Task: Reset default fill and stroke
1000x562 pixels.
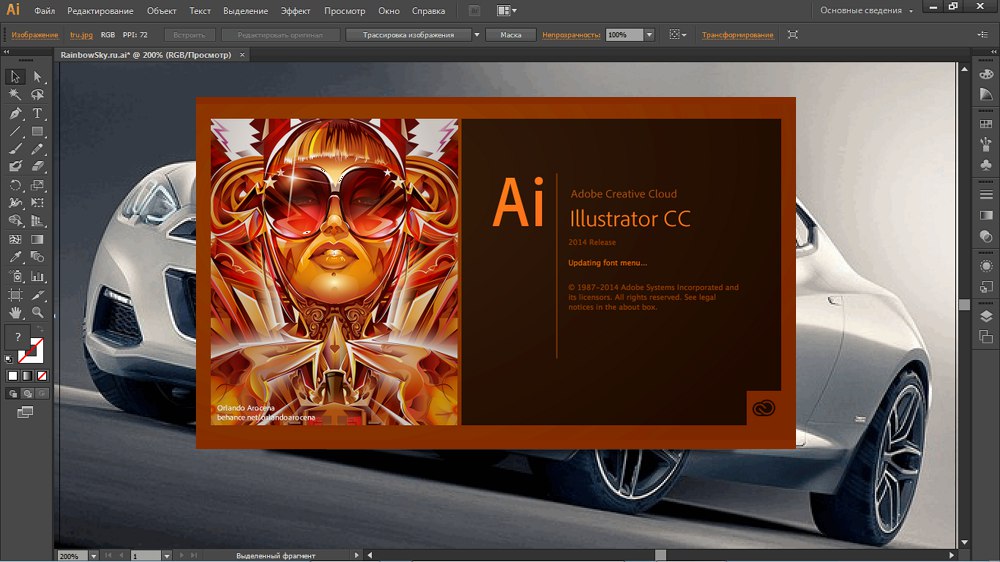Action: [8, 359]
